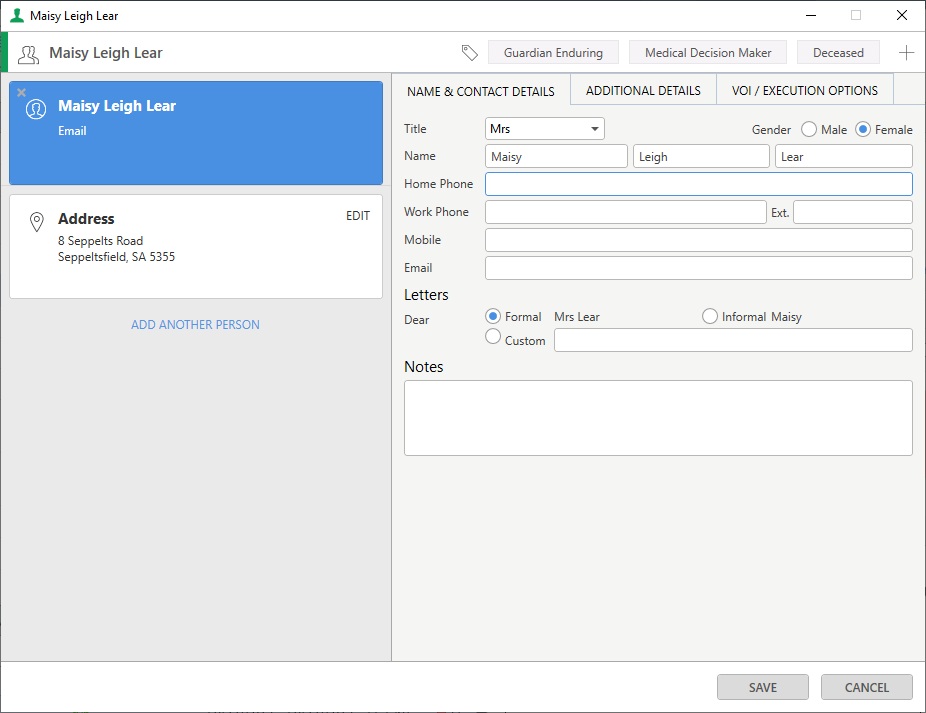This screenshot has height=713, width=926.
Task: Click the person avatar icon on blue card
Action: point(36,109)
